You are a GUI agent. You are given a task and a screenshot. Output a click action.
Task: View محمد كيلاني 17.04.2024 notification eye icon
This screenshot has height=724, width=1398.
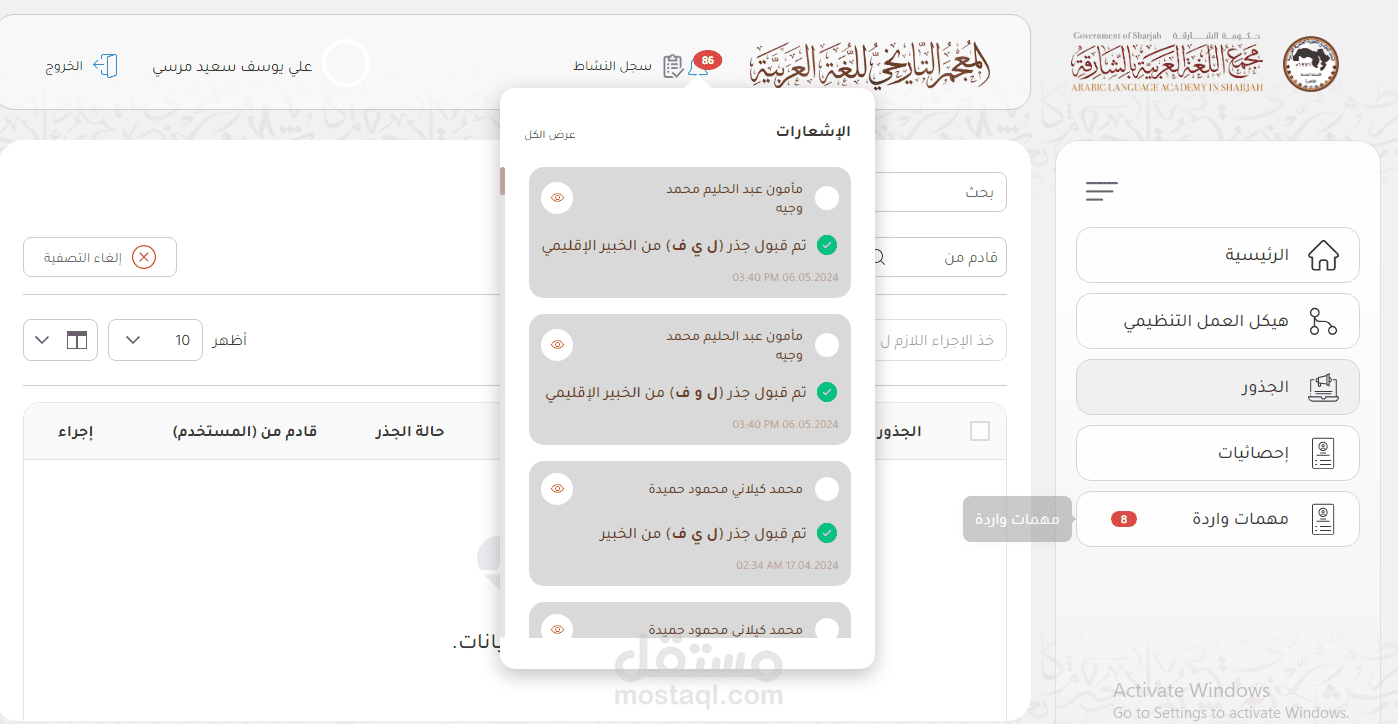pos(557,489)
